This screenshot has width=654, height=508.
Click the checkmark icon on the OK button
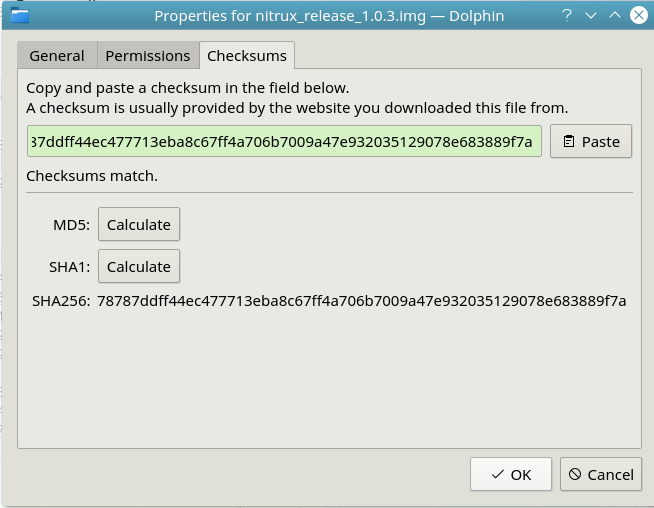coord(497,475)
